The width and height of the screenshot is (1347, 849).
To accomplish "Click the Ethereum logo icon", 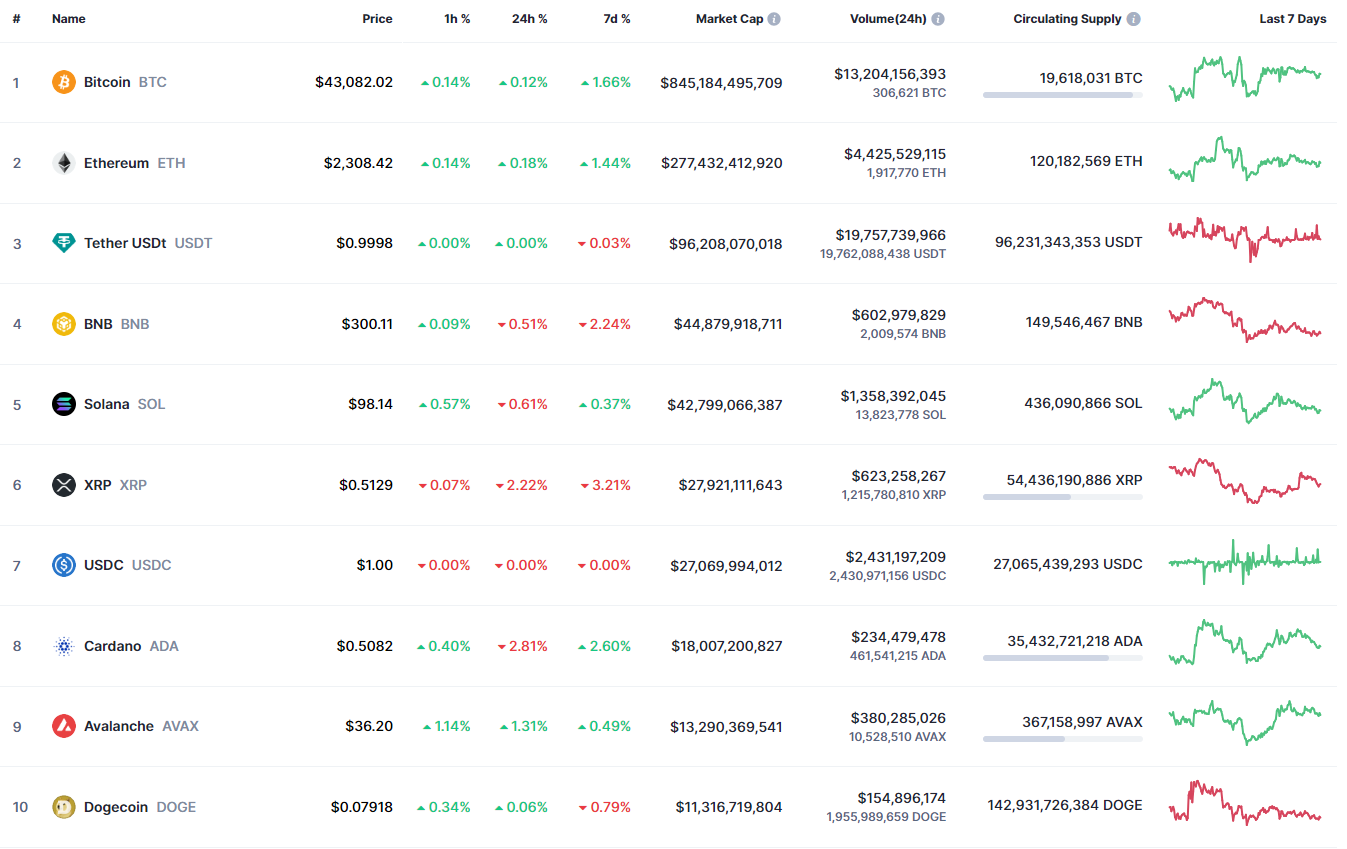I will point(64,163).
